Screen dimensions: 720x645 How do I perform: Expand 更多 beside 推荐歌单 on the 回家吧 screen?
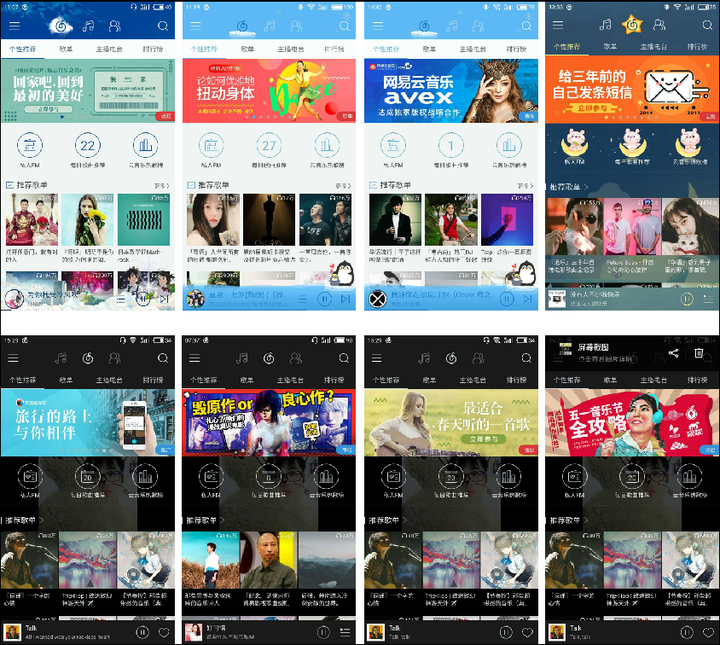(x=162, y=185)
